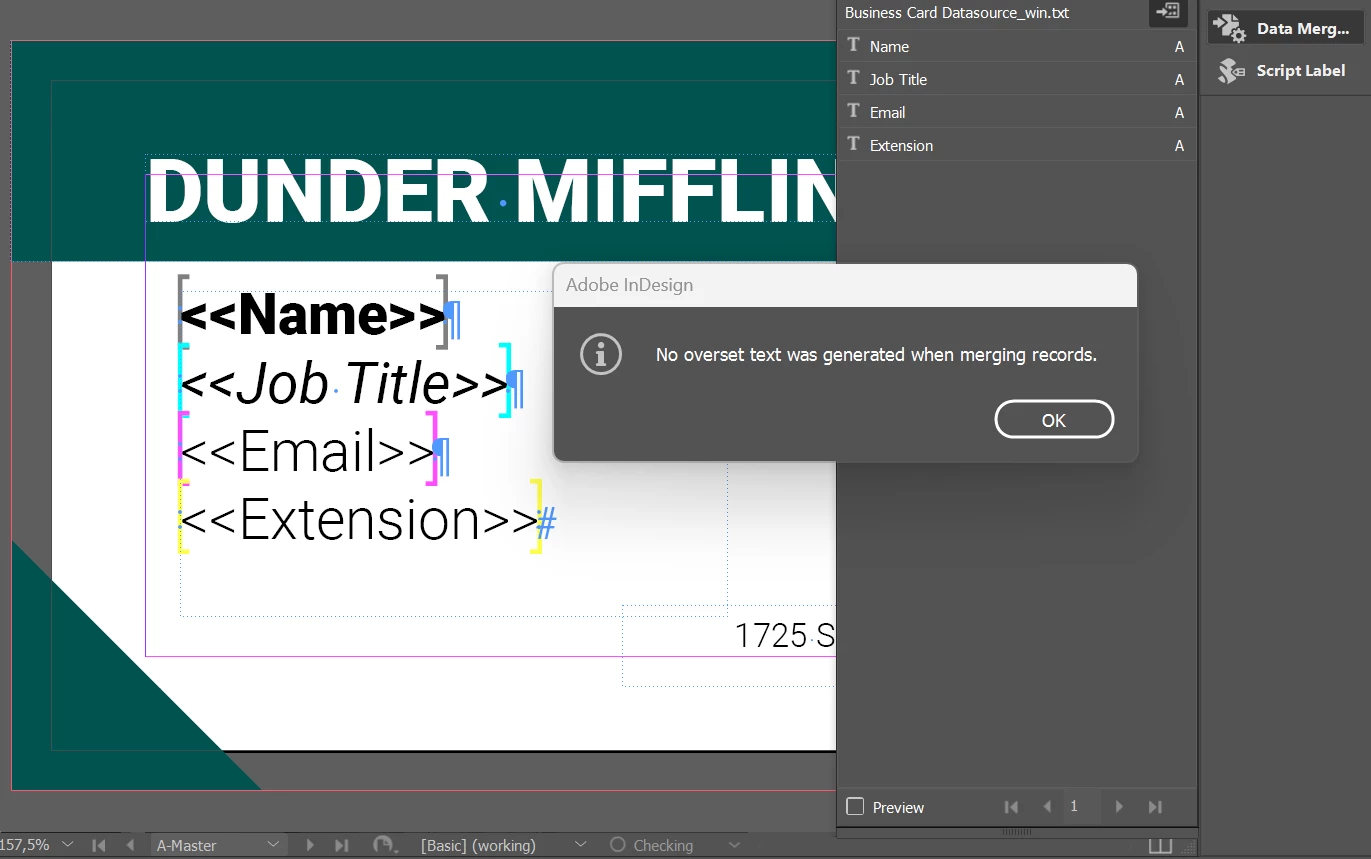The image size is (1371, 859).
Task: Click the DUNDER MIFFLIN heading text
Action: (491, 192)
